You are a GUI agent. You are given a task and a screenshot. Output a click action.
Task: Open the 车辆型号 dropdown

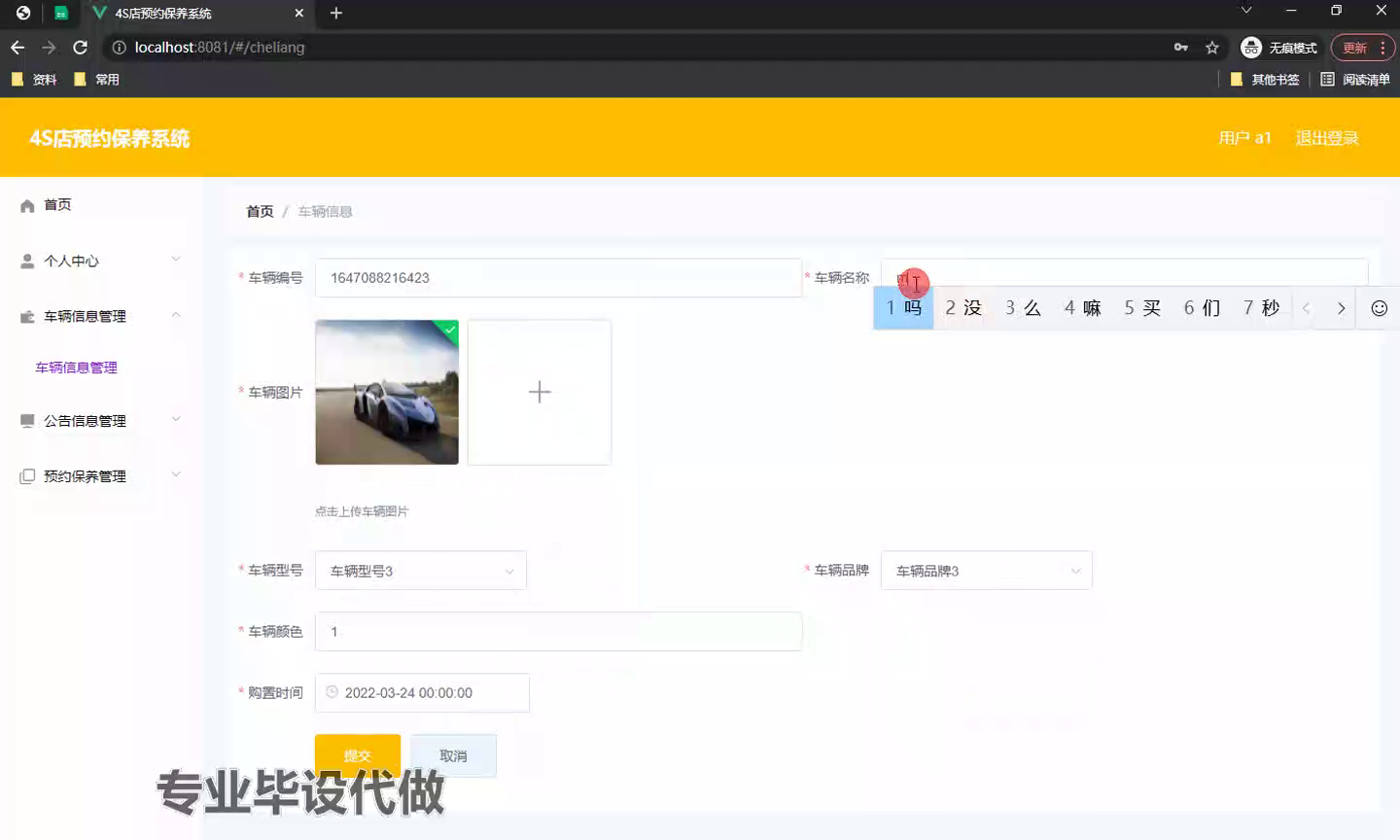pyautogui.click(x=421, y=571)
